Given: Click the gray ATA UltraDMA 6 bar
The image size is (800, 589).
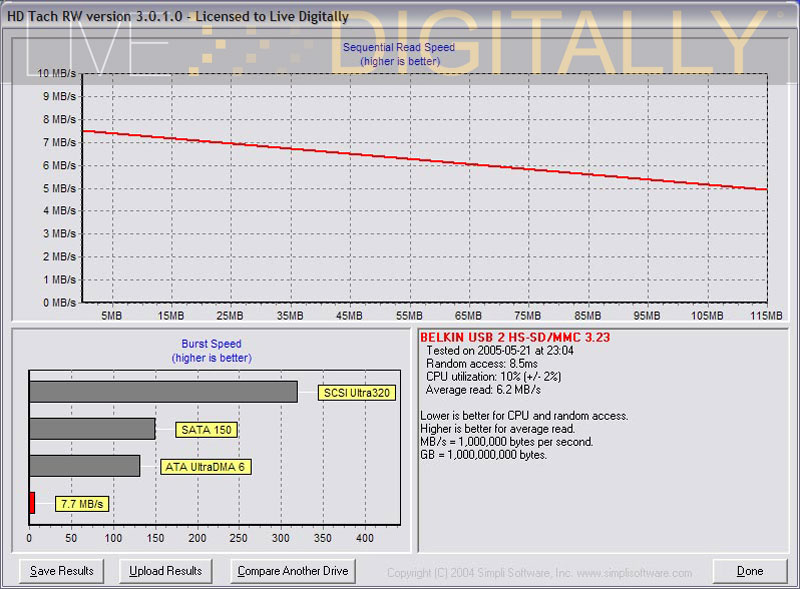Looking at the screenshot, I should point(84,465).
